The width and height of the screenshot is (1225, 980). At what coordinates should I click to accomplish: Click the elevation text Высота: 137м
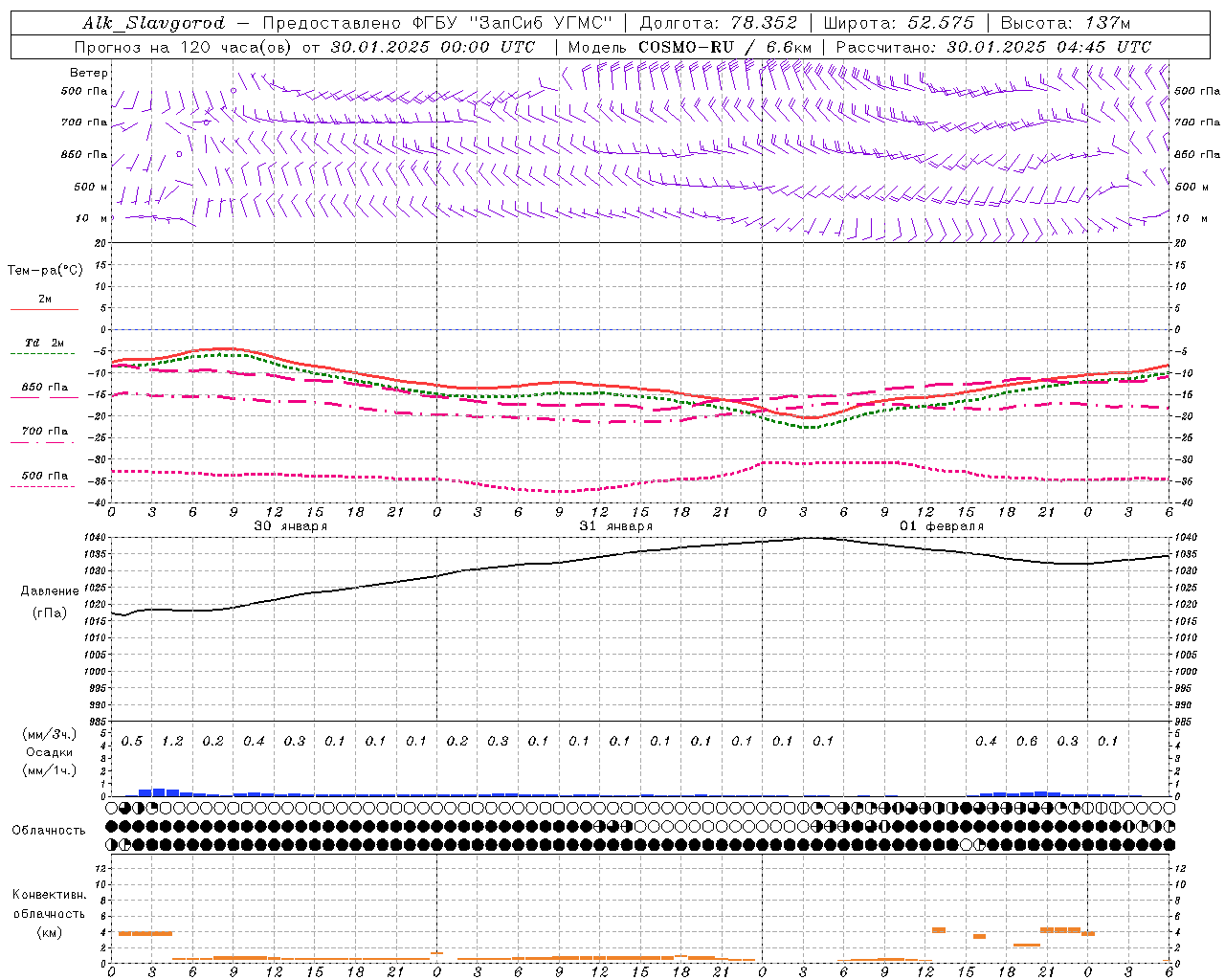[1065, 23]
